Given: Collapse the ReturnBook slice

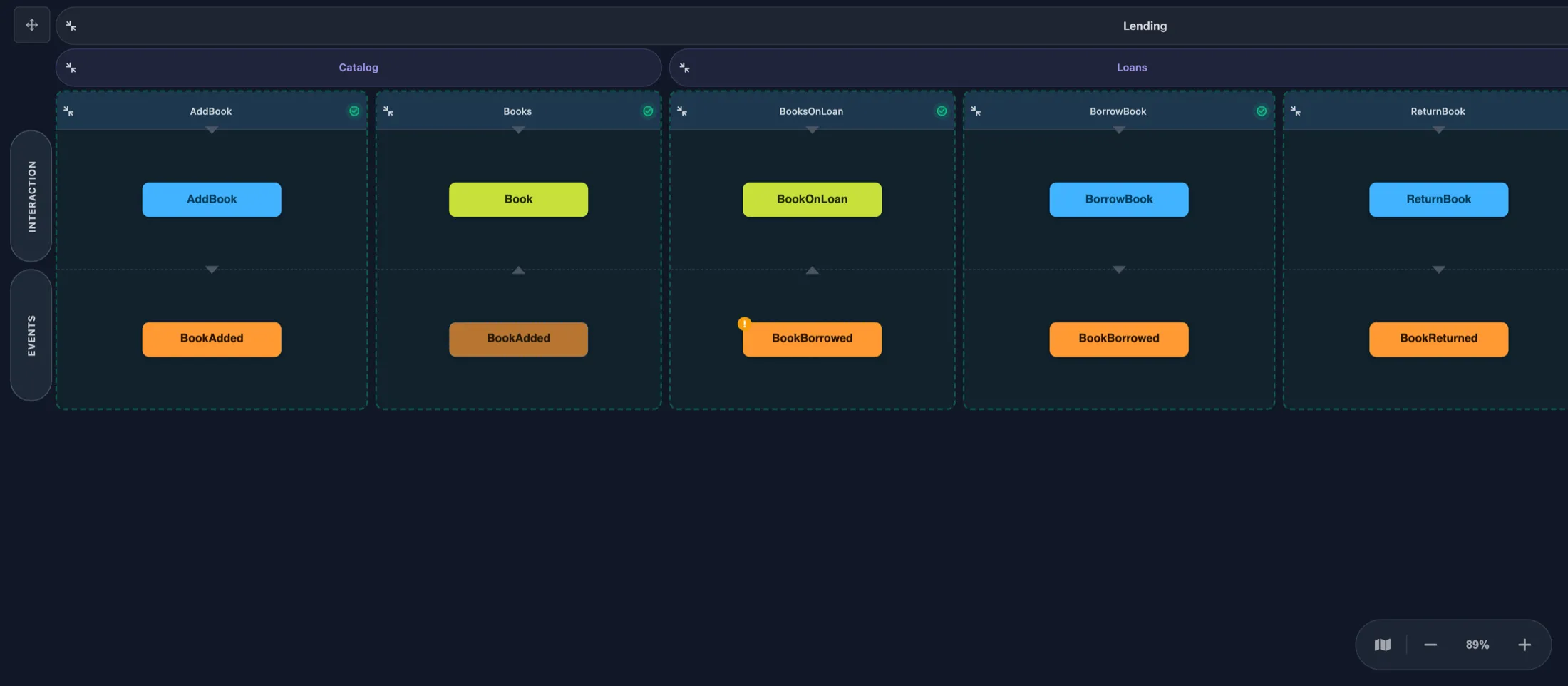Looking at the screenshot, I should click(x=1296, y=111).
